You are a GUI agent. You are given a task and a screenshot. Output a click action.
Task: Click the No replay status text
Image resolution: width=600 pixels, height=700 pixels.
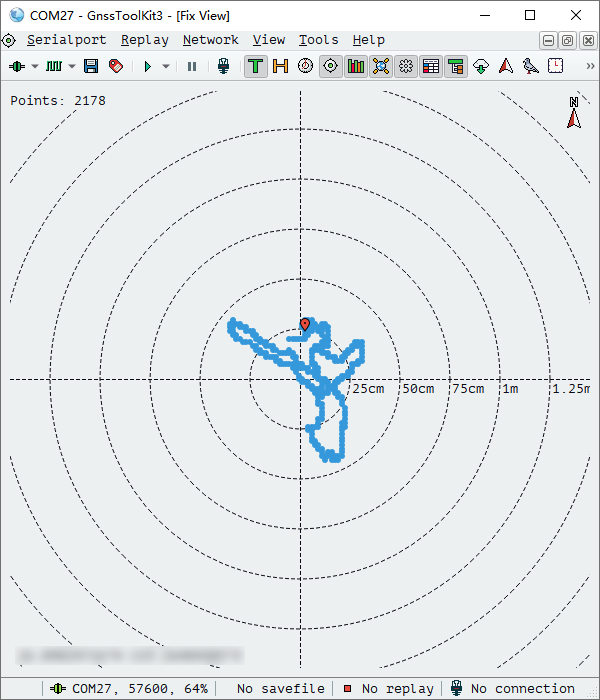point(397,689)
